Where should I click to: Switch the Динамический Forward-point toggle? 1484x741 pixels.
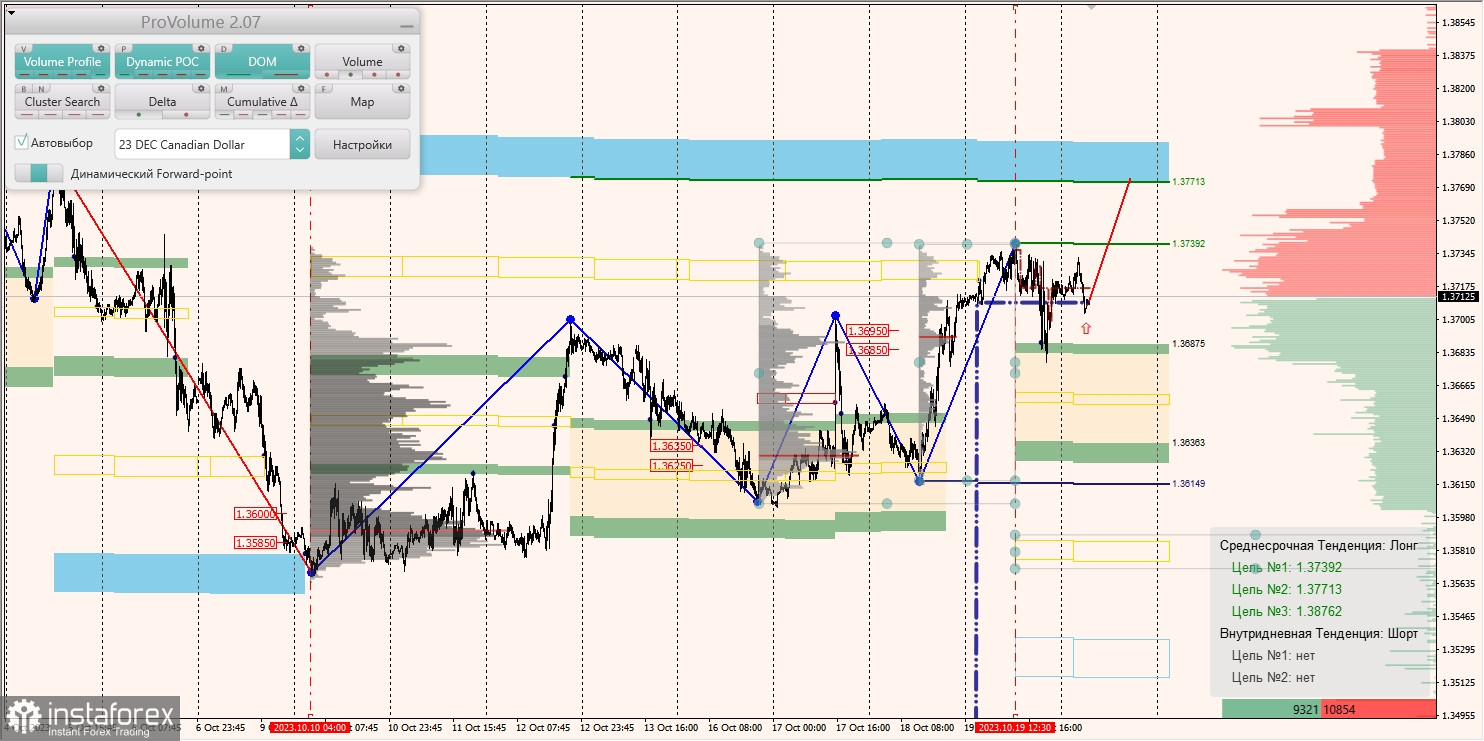[39, 173]
